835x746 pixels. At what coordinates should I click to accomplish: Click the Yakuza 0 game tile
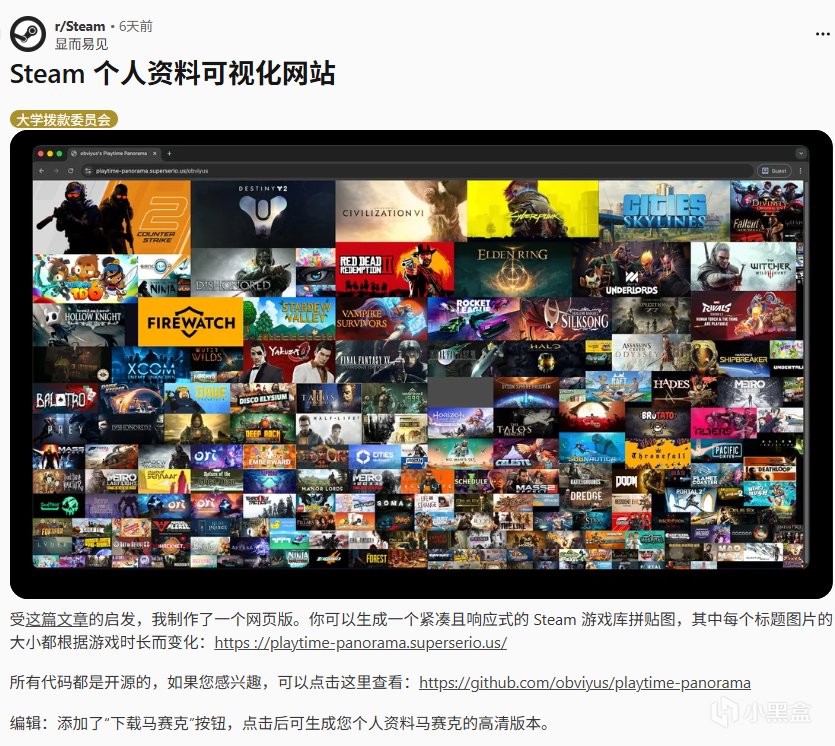(289, 362)
